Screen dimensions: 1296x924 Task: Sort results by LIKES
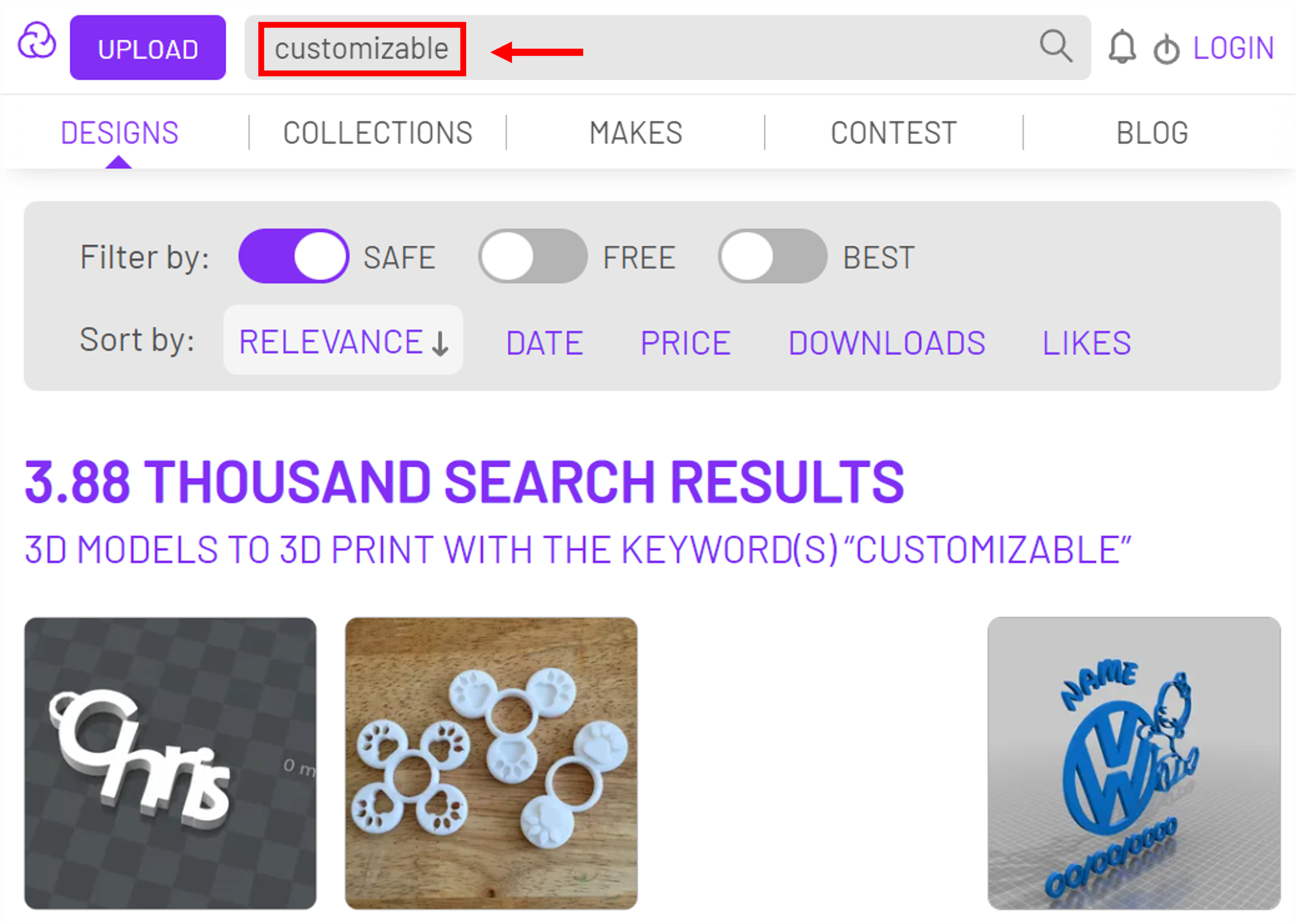[x=1086, y=342]
